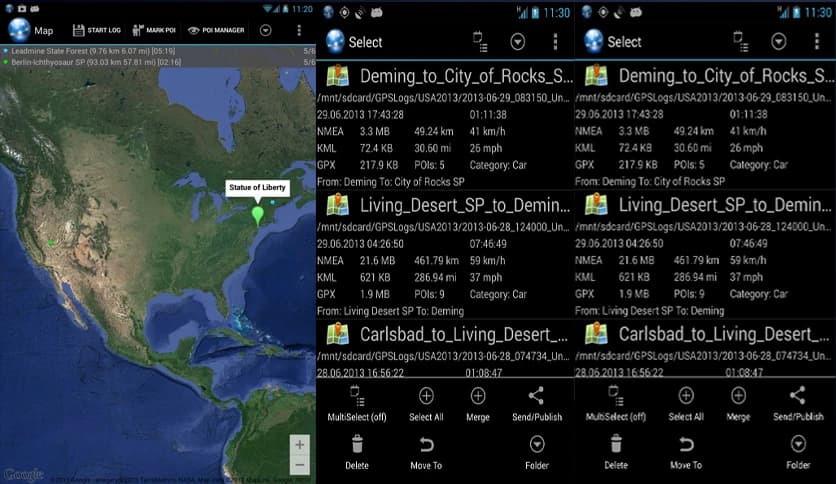Tap Select All on middle Select screen
Image resolution: width=836 pixels, height=484 pixels.
[x=426, y=404]
